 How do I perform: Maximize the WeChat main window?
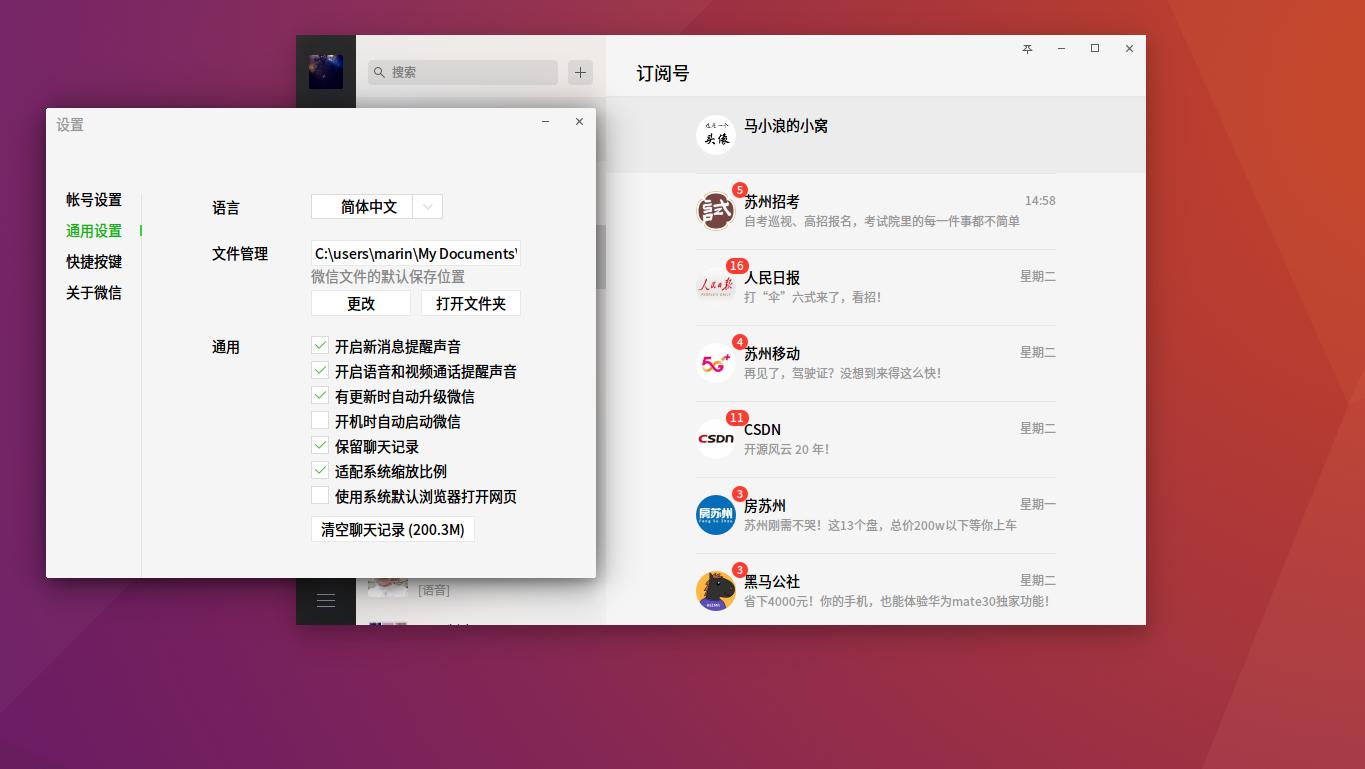[x=1095, y=49]
